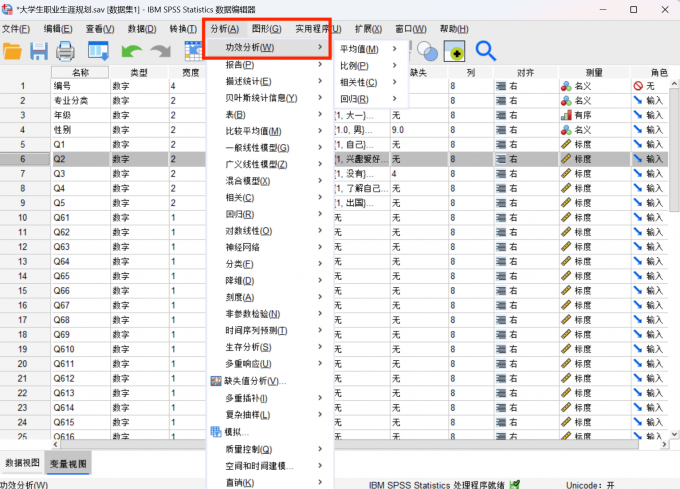This screenshot has height=489, width=680.
Task: Open the recall dialogs toolbar icon
Action: click(98, 51)
